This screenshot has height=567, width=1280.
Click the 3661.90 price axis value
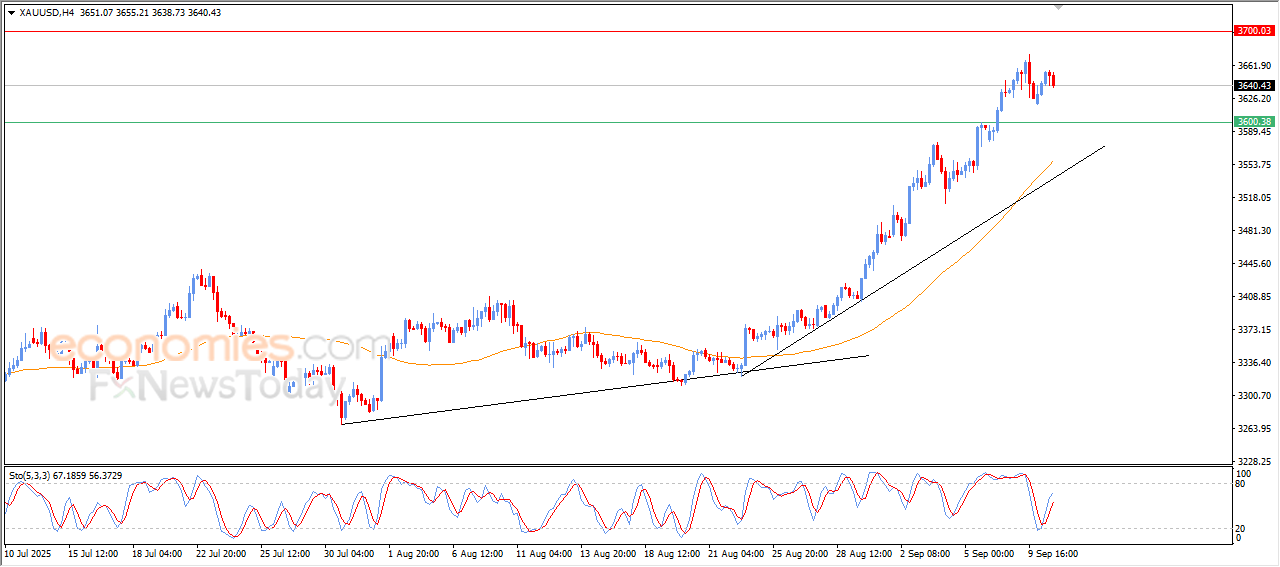(1254, 66)
